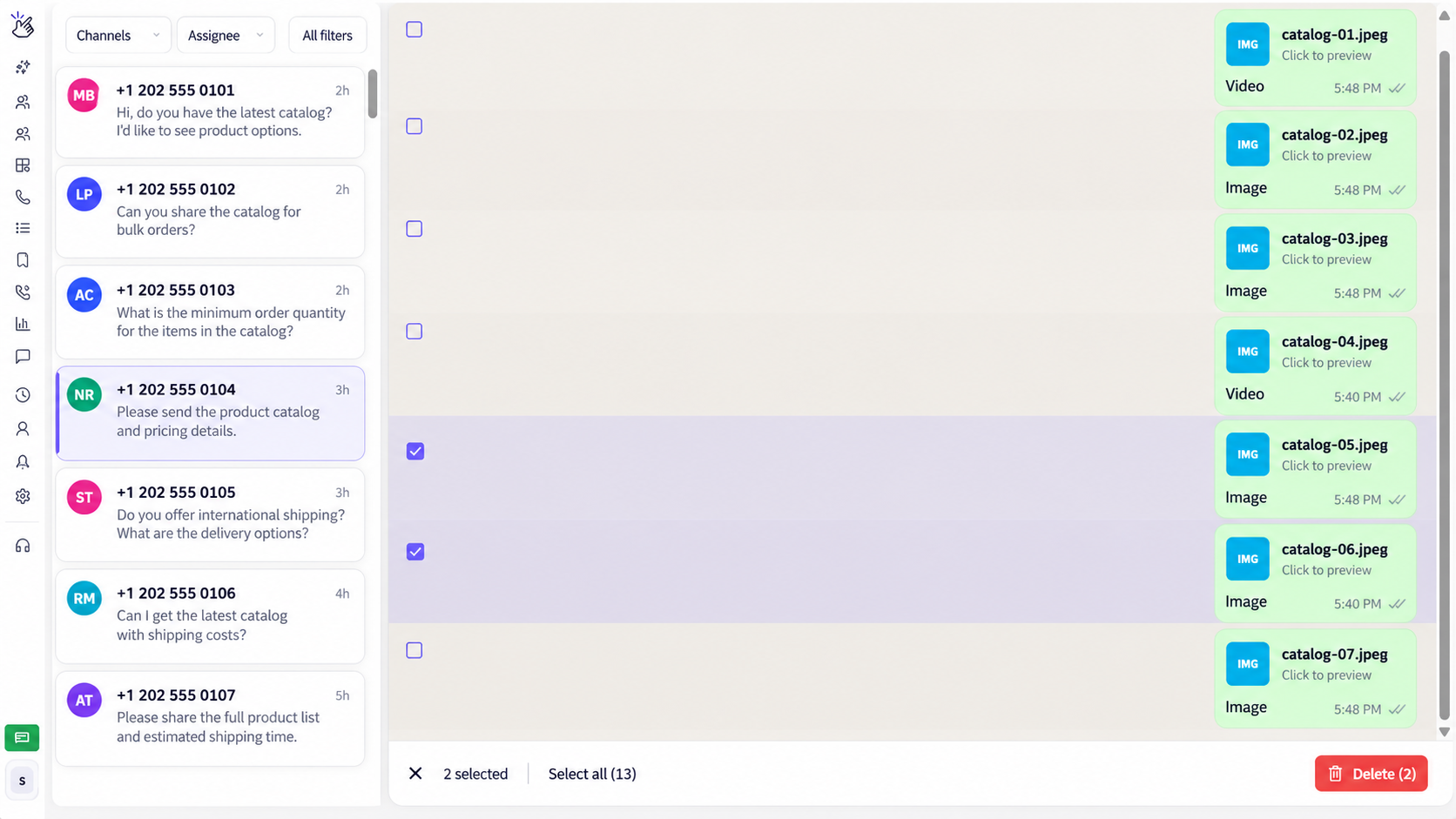
Task: Open conversation +1 202 555 0105
Action: [210, 514]
